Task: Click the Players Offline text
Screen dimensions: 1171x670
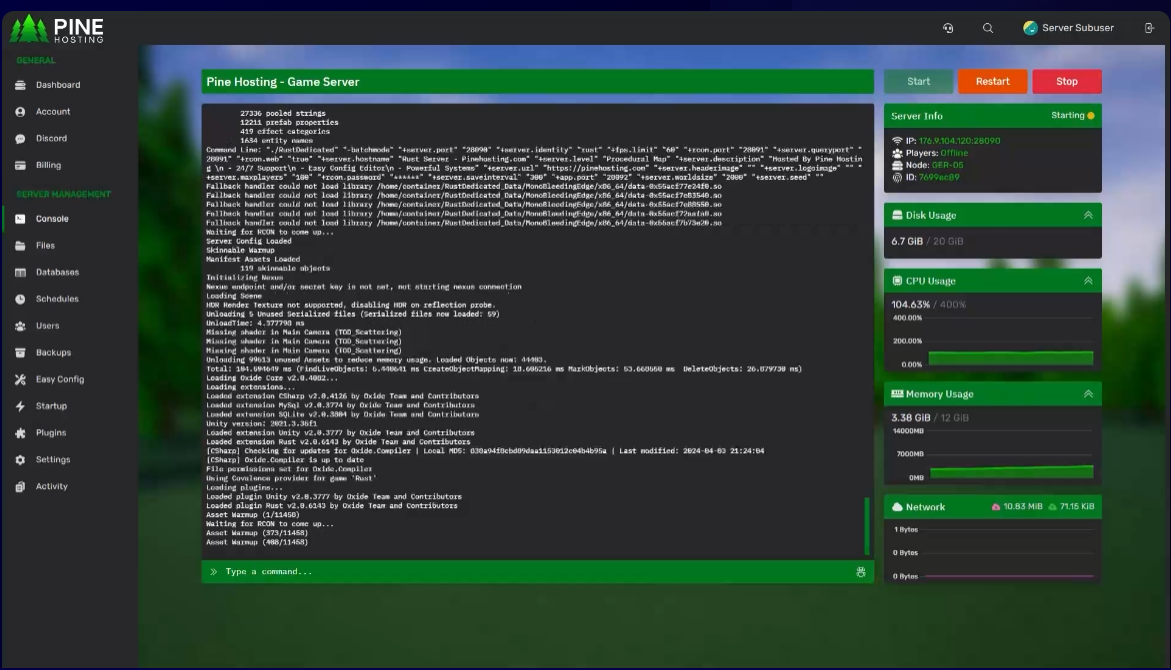Action: point(937,152)
